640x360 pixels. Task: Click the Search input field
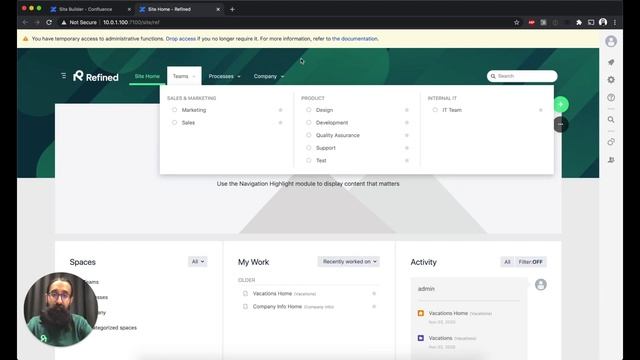(522, 76)
